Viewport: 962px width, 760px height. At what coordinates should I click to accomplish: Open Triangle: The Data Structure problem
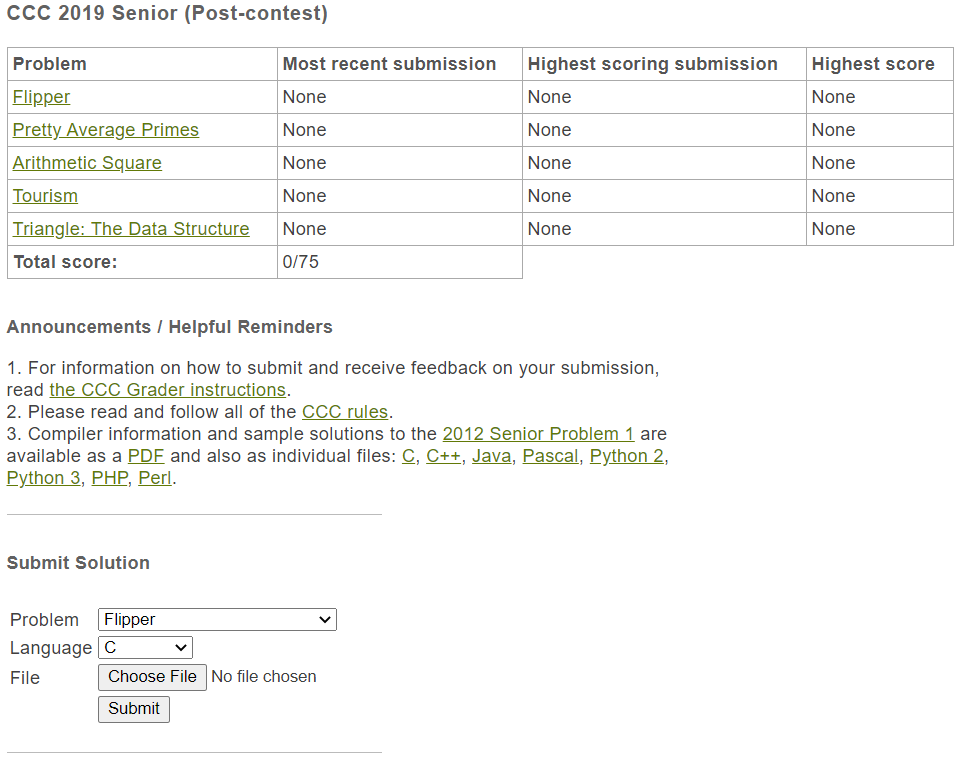pos(131,229)
